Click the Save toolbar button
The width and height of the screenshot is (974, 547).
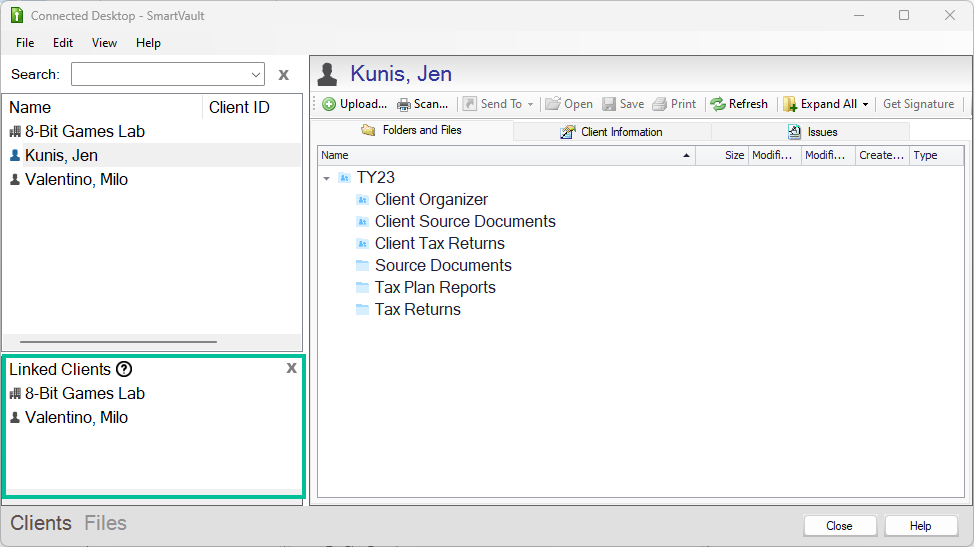[623, 104]
